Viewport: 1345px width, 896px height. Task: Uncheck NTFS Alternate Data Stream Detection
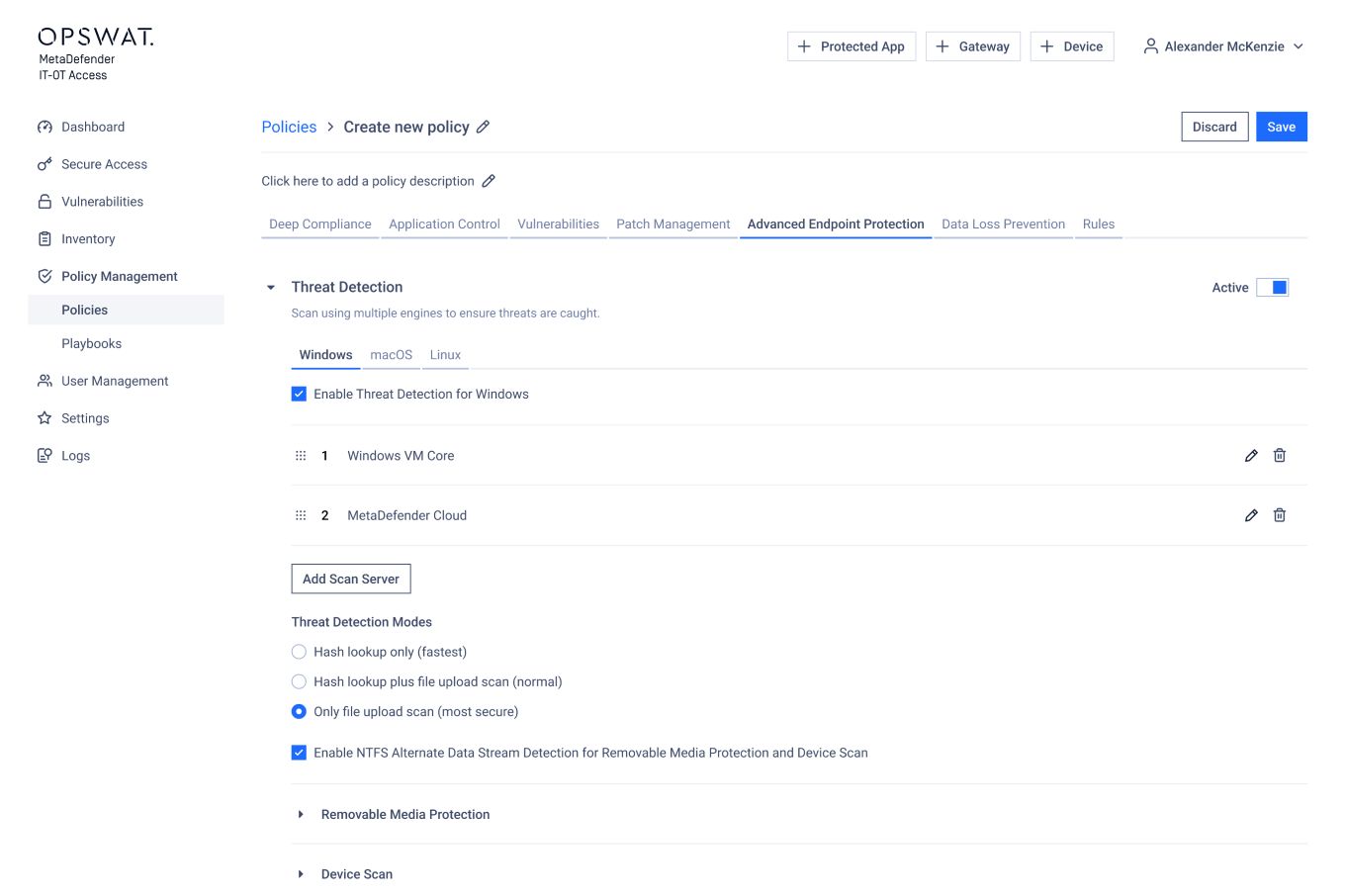pos(299,753)
